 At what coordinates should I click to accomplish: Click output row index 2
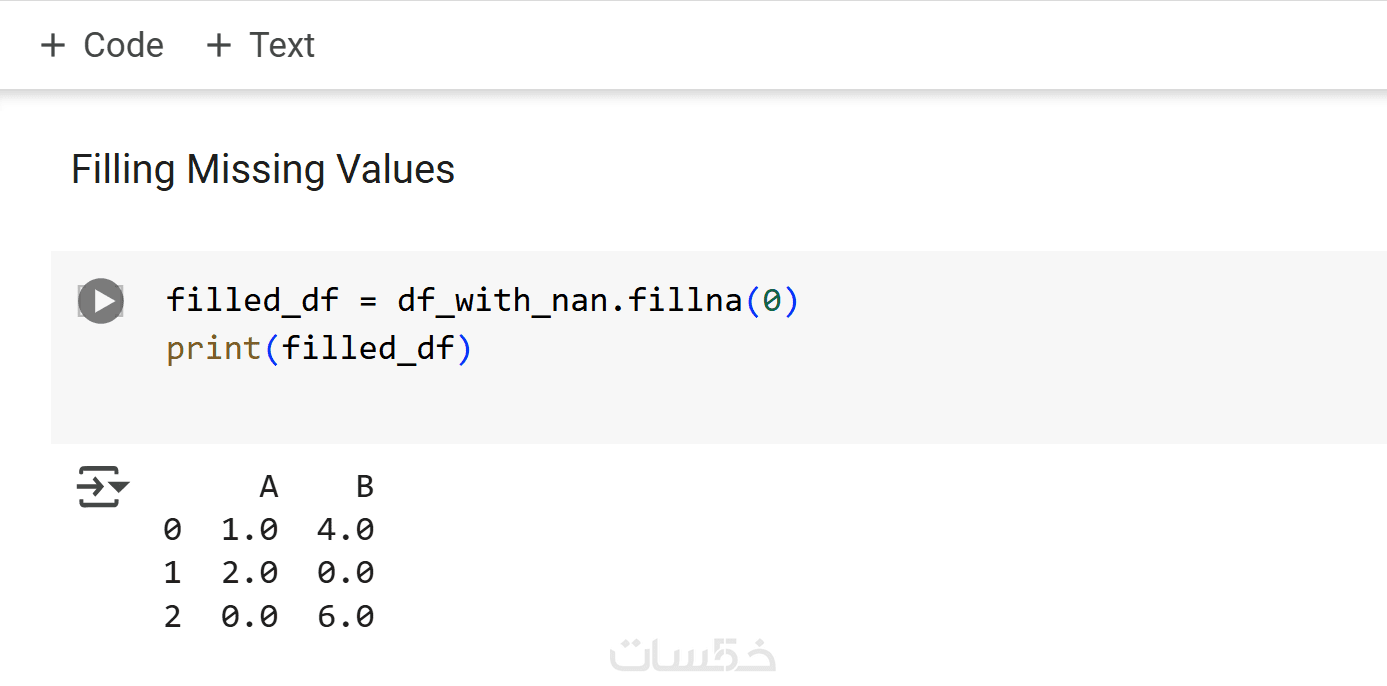point(172,616)
